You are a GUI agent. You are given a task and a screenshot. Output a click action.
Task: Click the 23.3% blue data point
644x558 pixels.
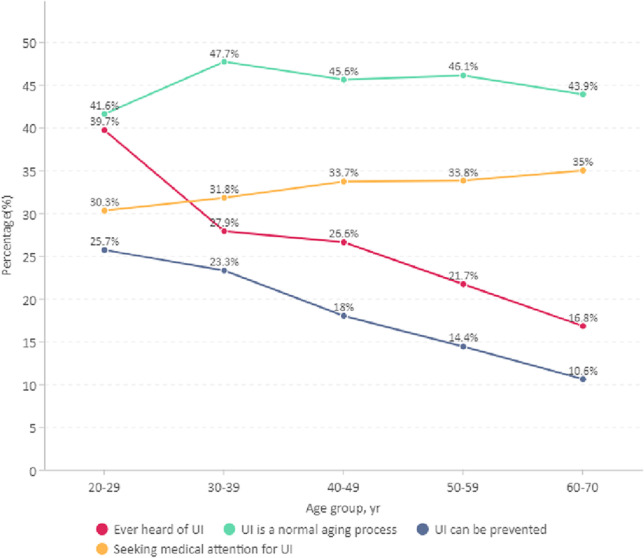click(224, 270)
